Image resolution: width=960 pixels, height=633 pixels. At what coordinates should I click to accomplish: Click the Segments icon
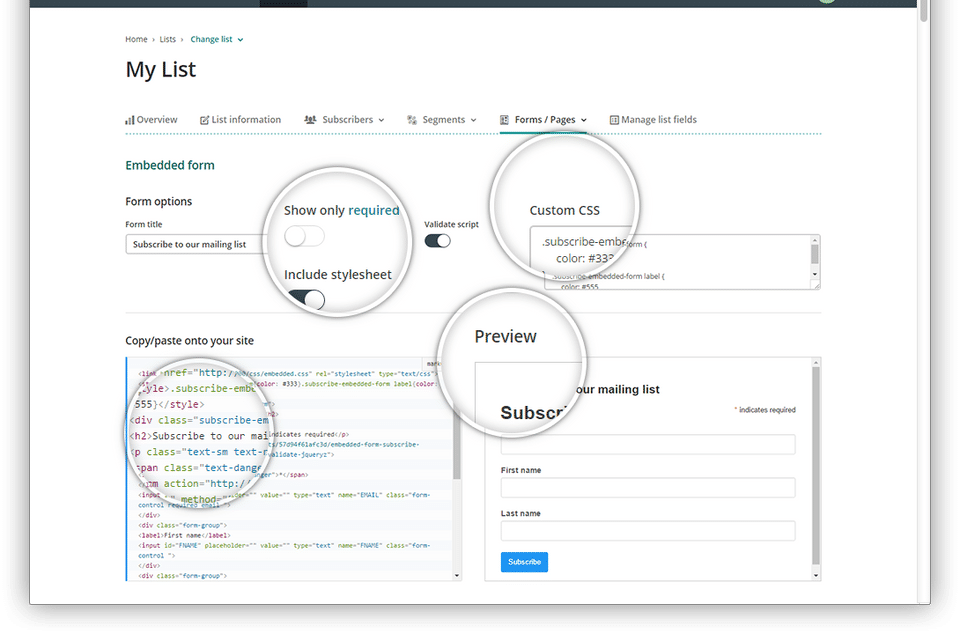412,120
